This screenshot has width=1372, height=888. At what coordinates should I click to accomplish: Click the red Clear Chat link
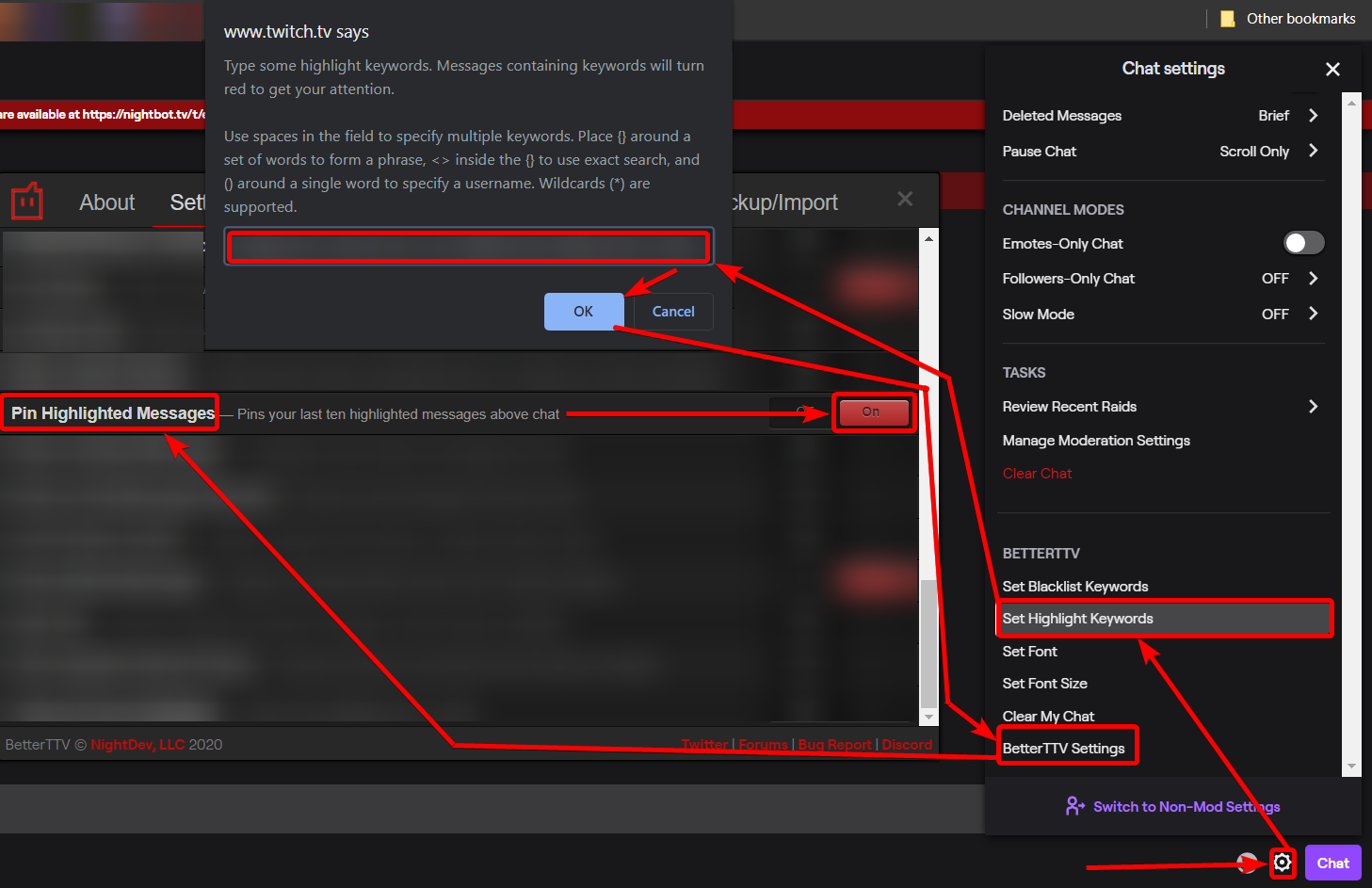pyautogui.click(x=1038, y=473)
